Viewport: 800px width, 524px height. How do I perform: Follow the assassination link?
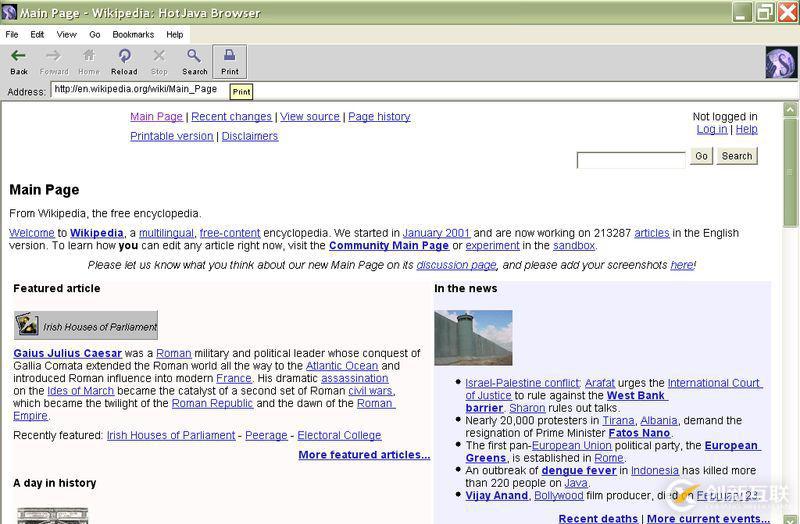355,378
